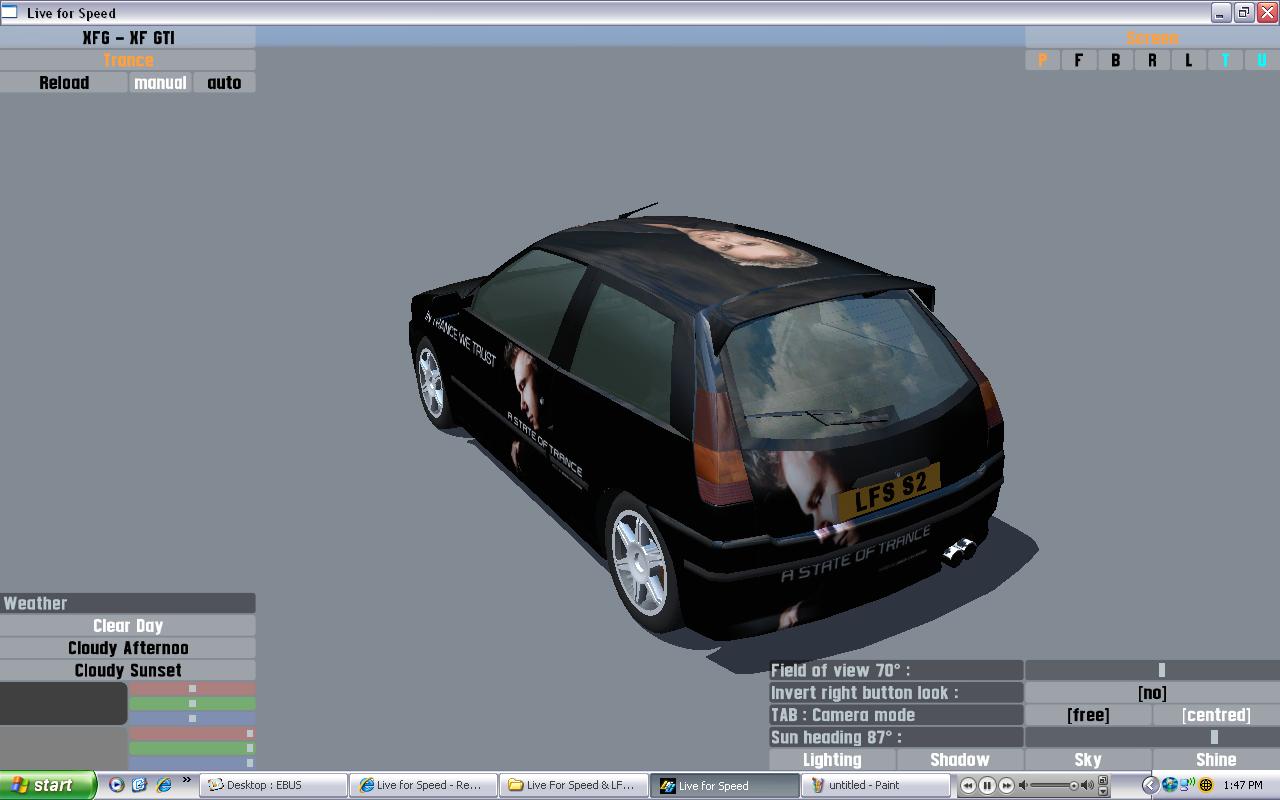Image resolution: width=1280 pixels, height=800 pixels.
Task: Select Cloudy Sunset weather
Action: pyautogui.click(x=128, y=670)
